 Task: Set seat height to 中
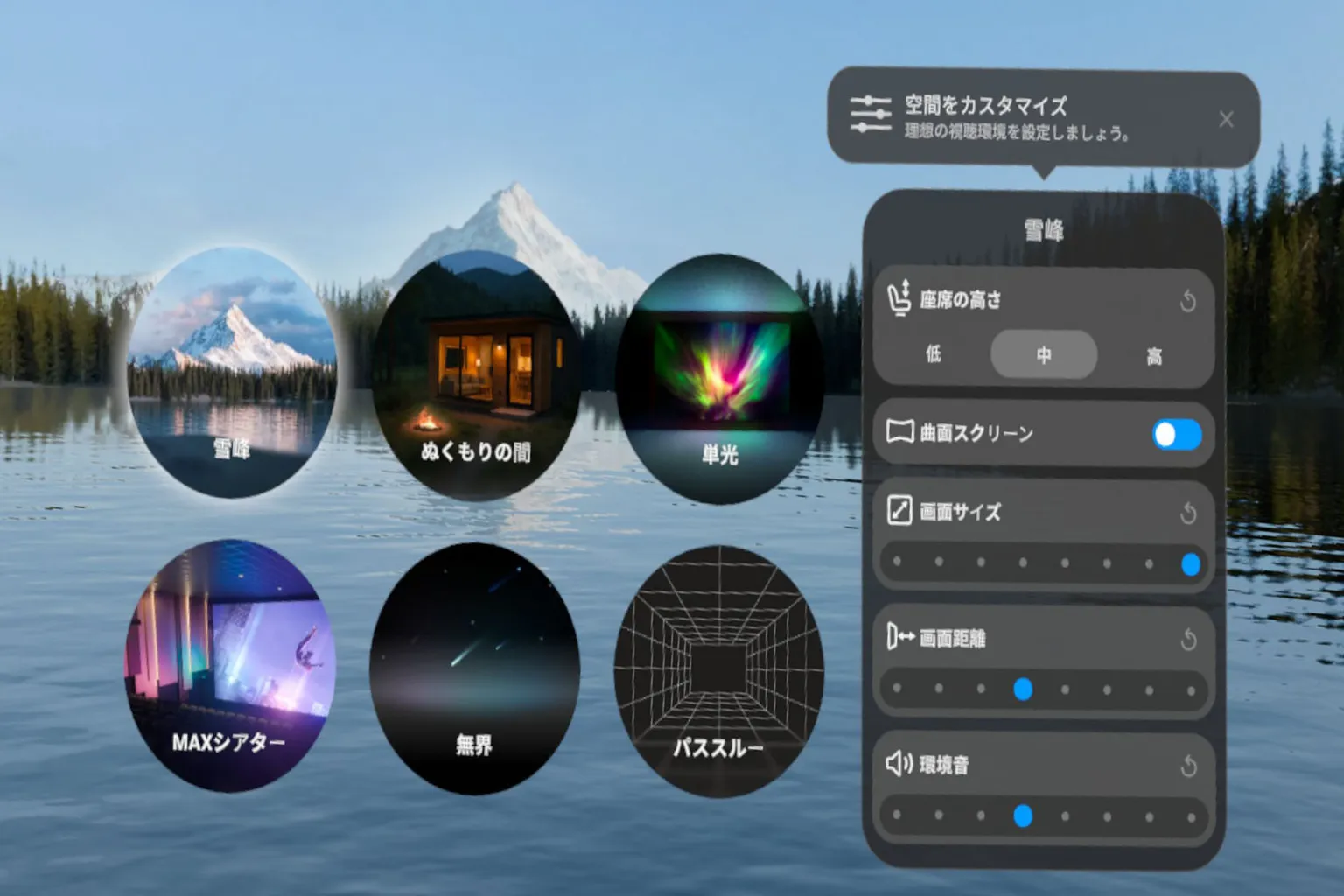[1044, 355]
